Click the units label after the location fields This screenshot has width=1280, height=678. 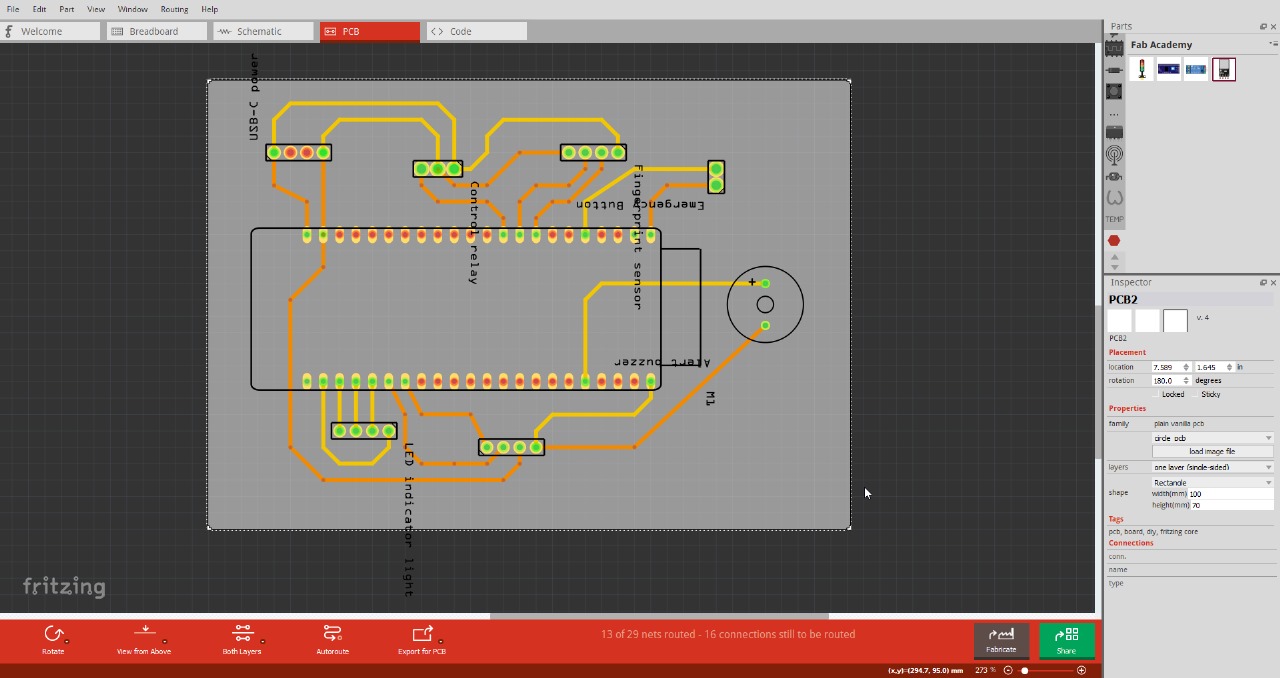1240,367
